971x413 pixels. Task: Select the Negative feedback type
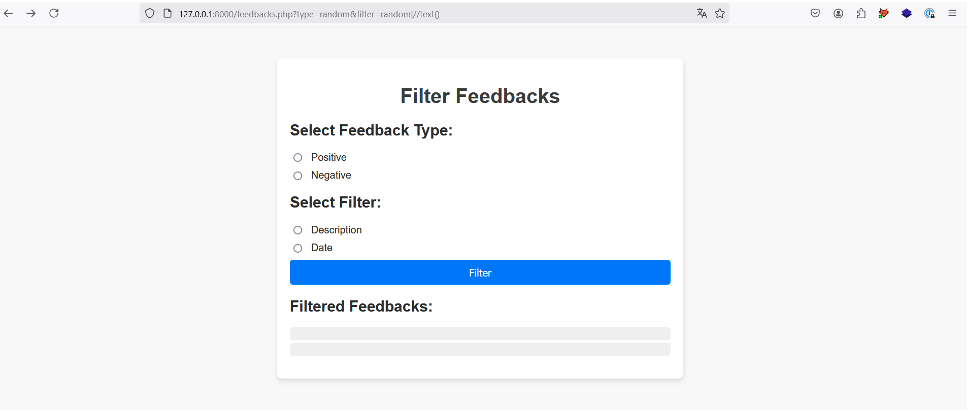pyautogui.click(x=298, y=176)
